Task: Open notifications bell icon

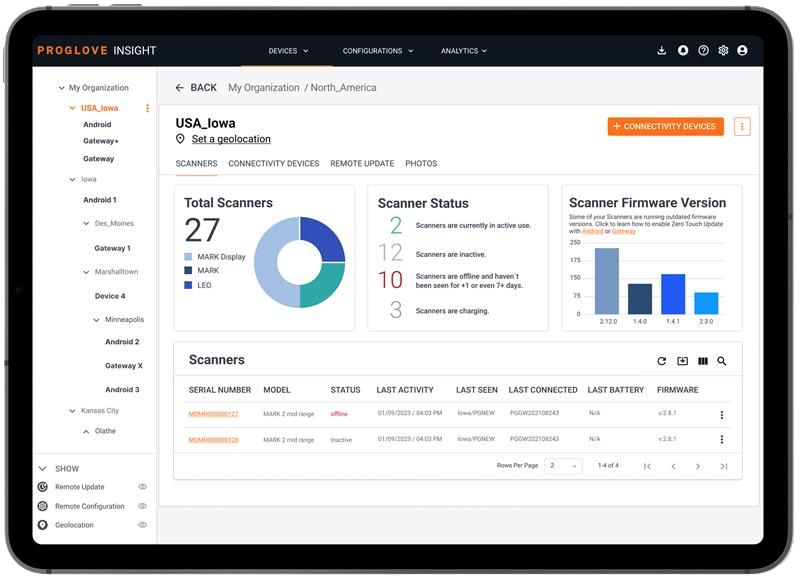Action: pos(683,50)
